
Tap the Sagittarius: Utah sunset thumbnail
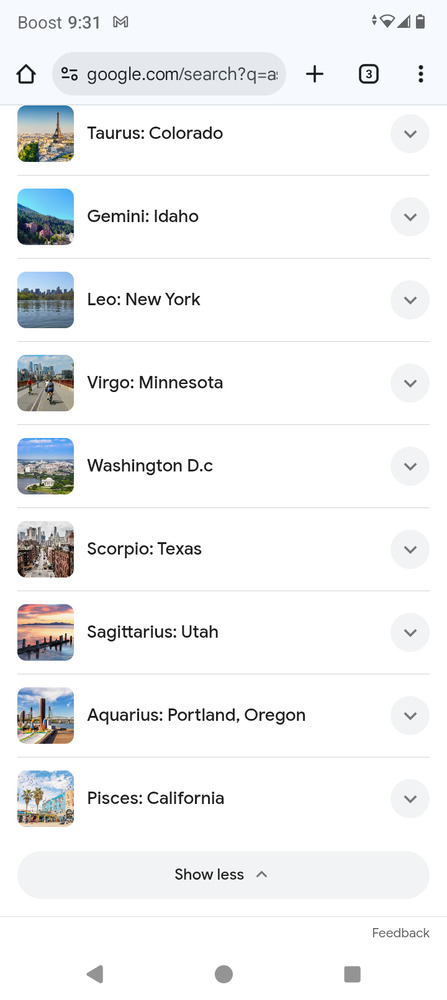pos(45,632)
